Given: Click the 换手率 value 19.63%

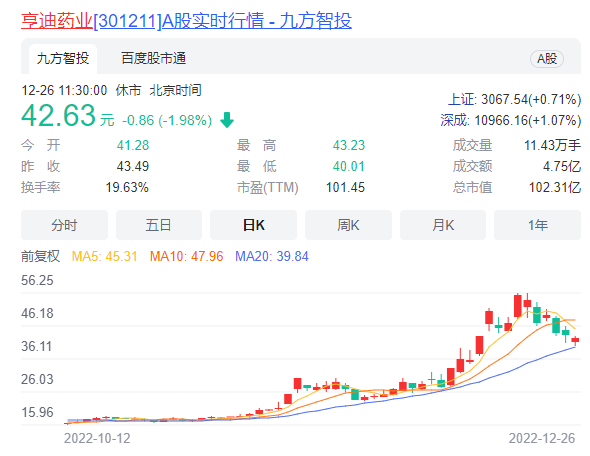Looking at the screenshot, I should tap(127, 187).
